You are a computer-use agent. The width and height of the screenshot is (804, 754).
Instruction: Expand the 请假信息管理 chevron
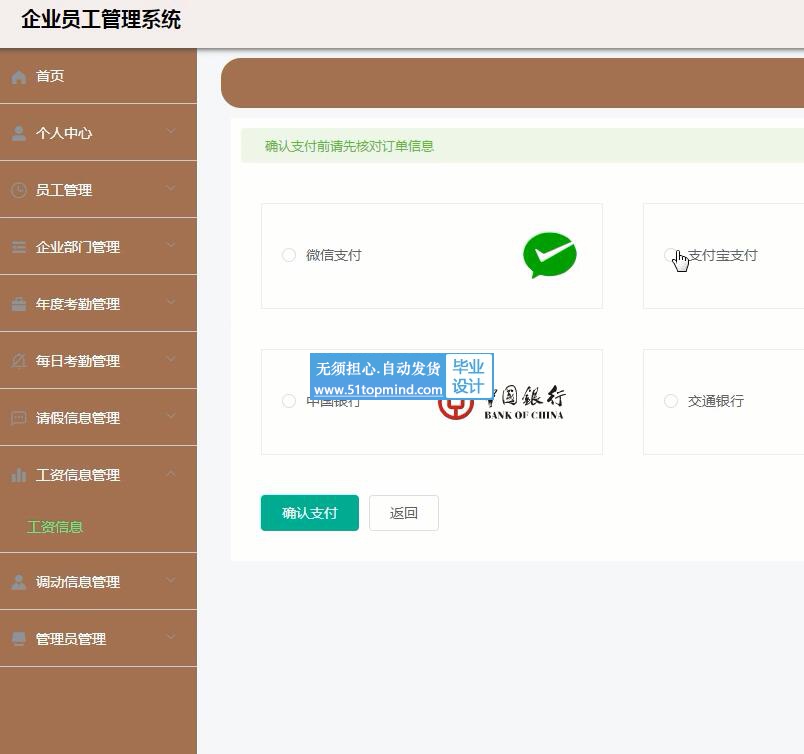[171, 416]
